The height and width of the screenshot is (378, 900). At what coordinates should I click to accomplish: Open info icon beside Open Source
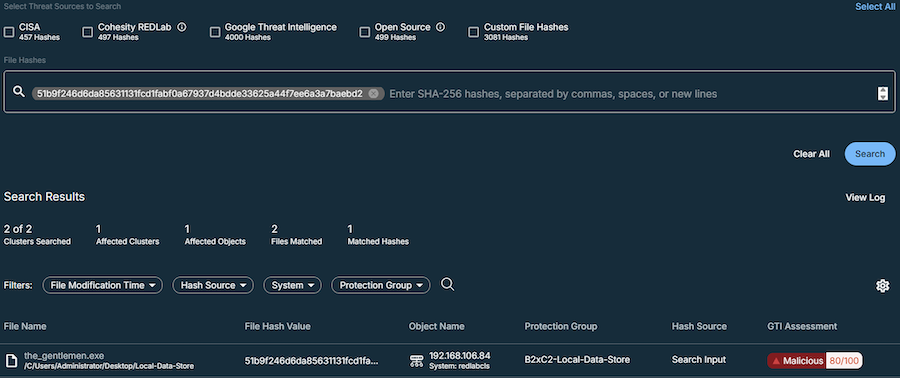[x=441, y=27]
